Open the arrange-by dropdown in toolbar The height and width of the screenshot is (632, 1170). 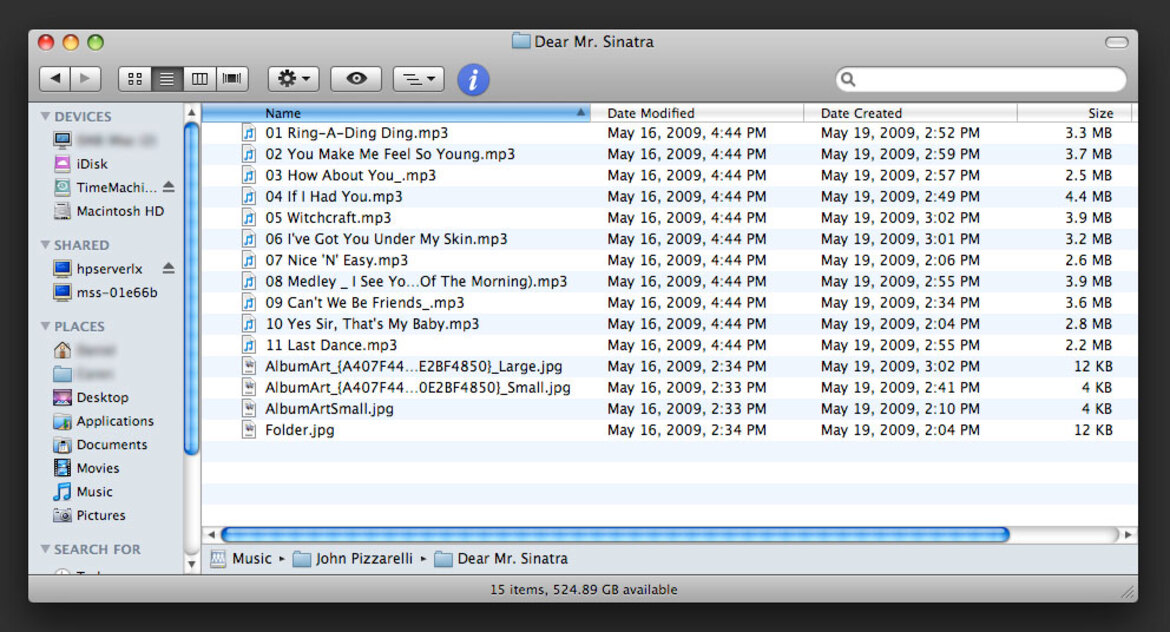pyautogui.click(x=419, y=78)
